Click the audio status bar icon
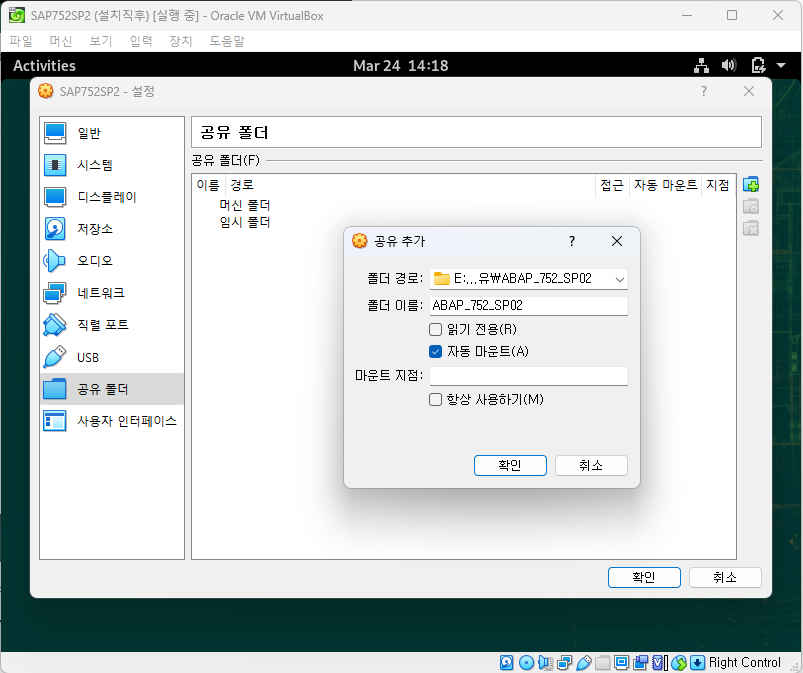The width and height of the screenshot is (803, 673). [x=545, y=662]
